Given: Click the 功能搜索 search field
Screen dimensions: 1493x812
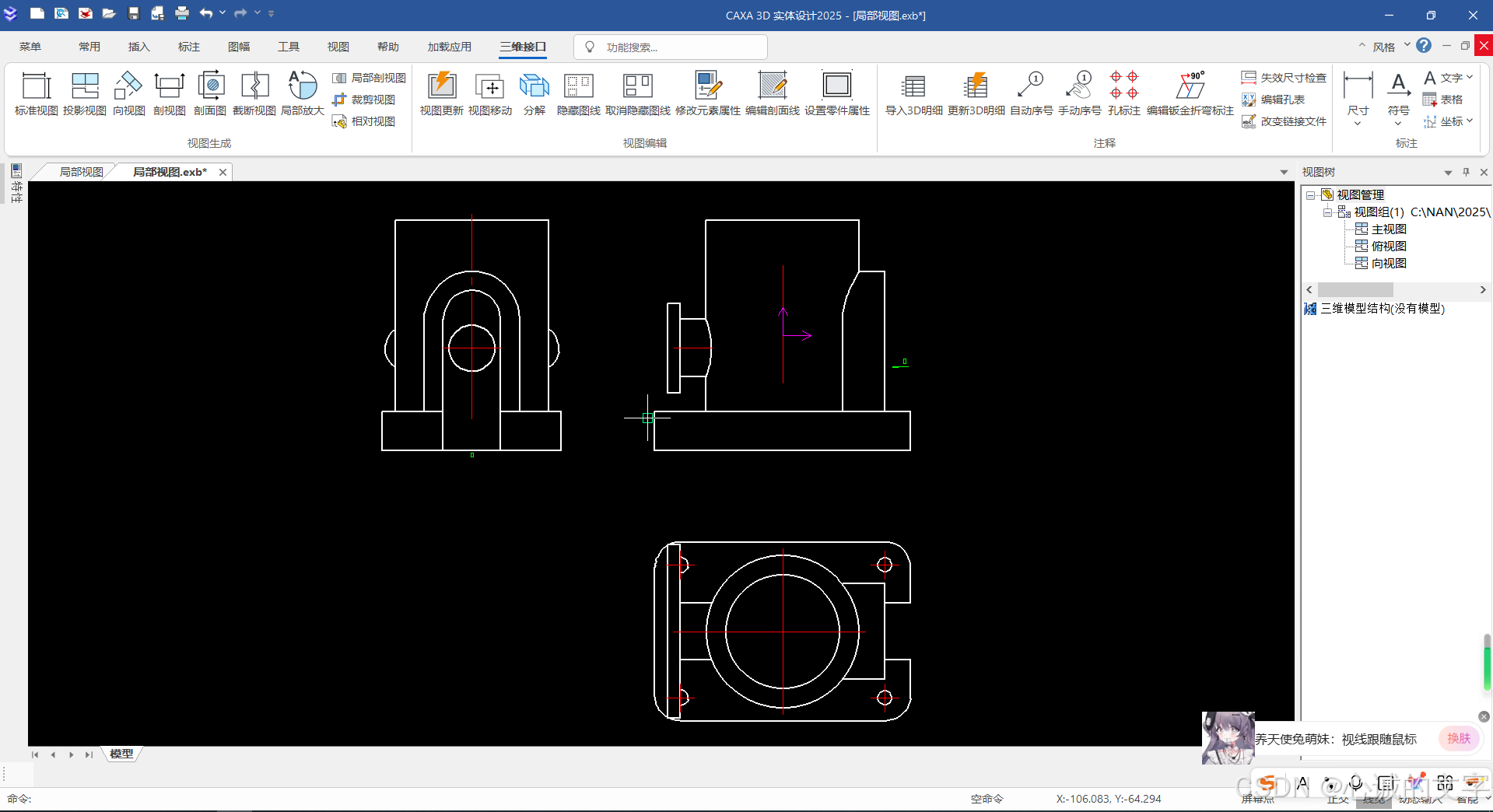Looking at the screenshot, I should click(671, 47).
